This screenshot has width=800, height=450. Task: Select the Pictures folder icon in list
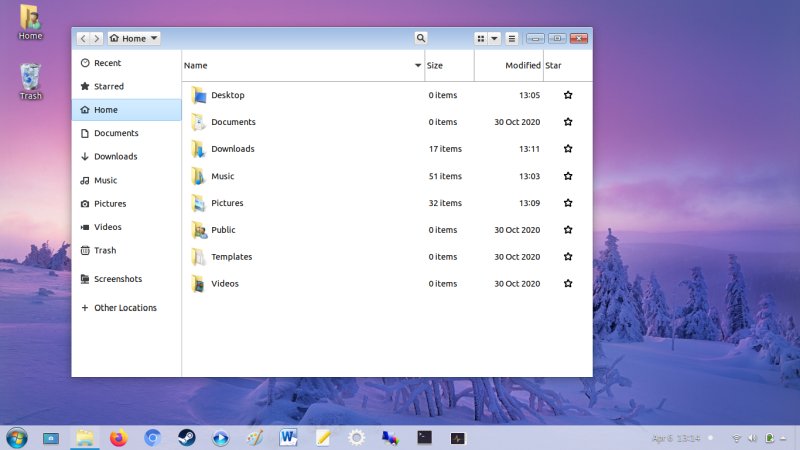tap(198, 203)
